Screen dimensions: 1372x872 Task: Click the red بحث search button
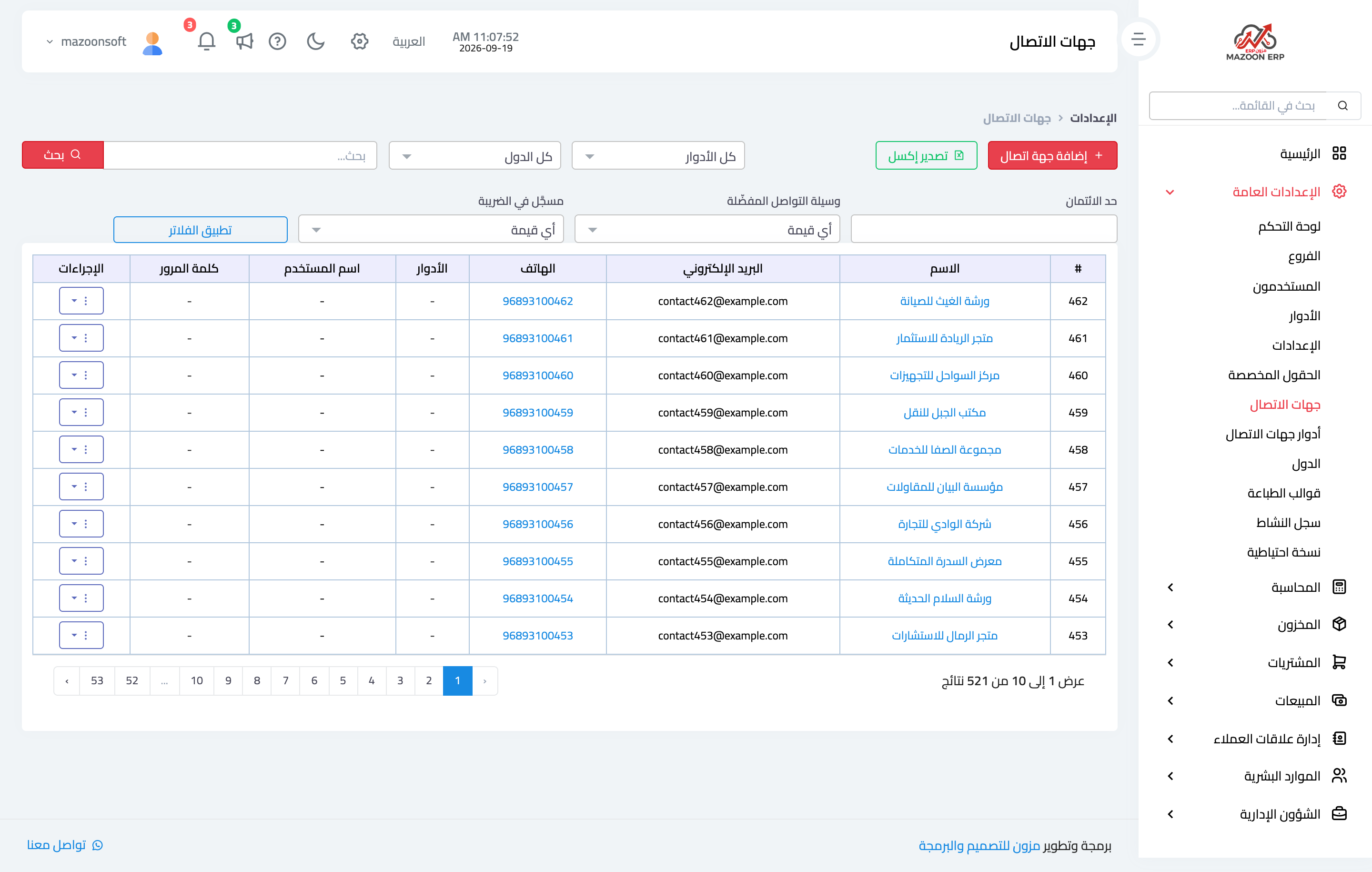click(63, 155)
